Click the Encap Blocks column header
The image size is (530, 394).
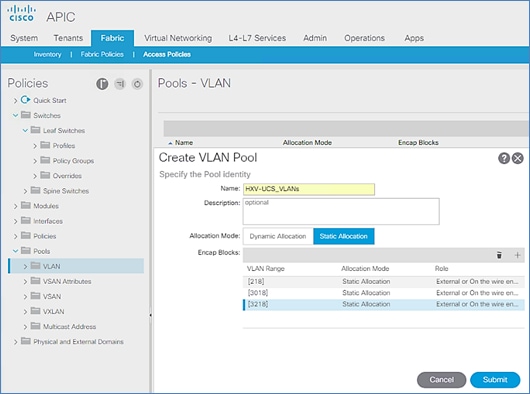coord(418,143)
